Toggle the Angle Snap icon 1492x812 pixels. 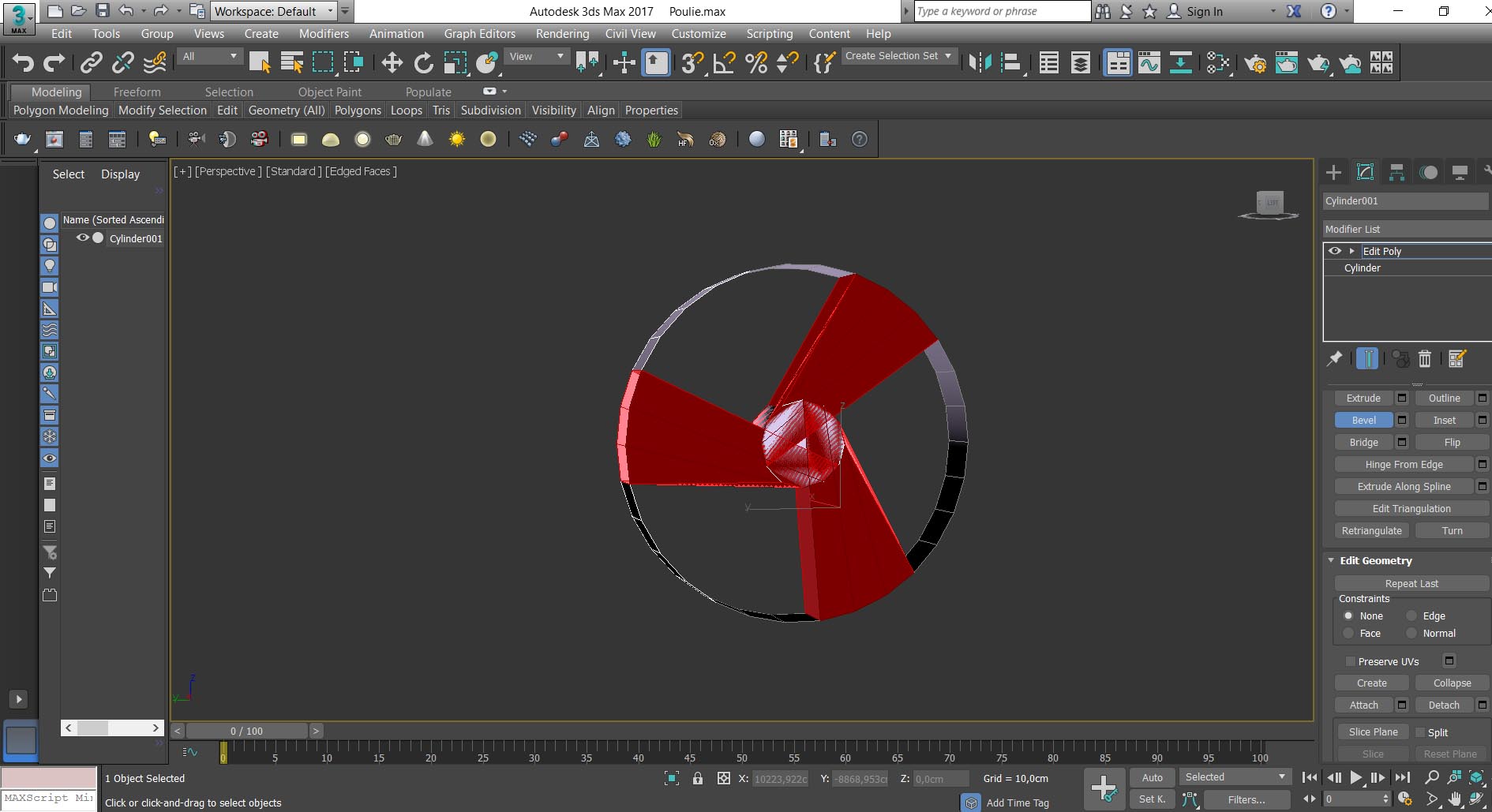tap(724, 63)
